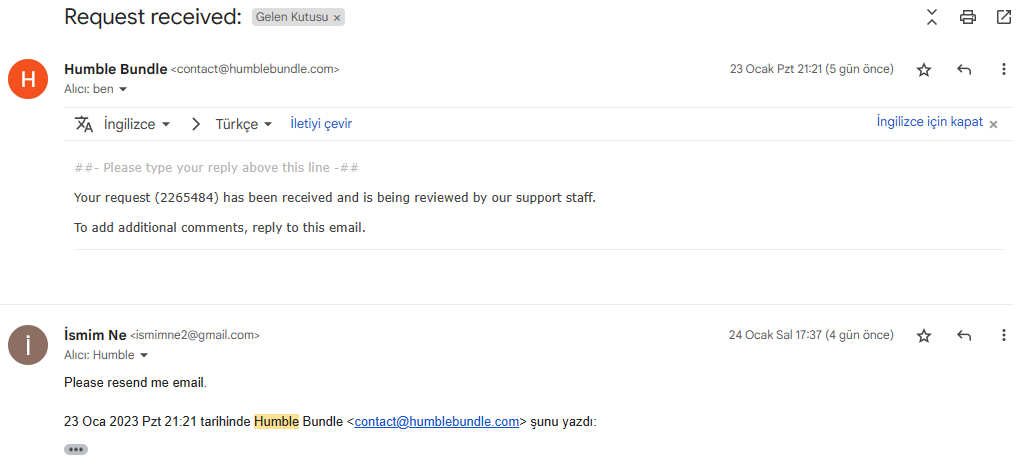Reply to the İsmim Ne message
This screenshot has height=464, width=1024.
(x=964, y=336)
